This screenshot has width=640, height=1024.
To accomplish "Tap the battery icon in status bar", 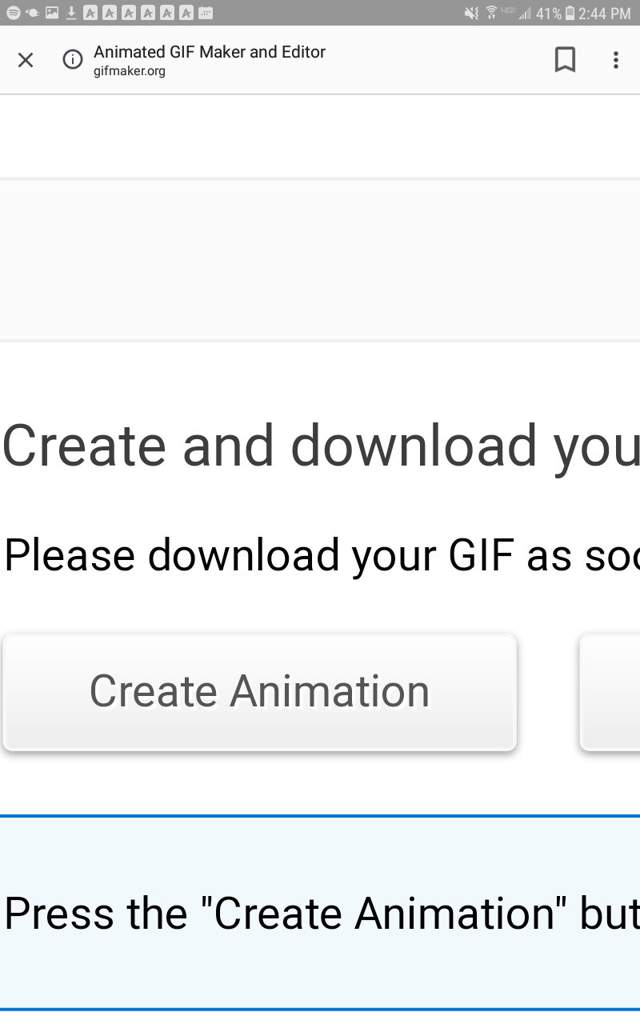I will click(569, 13).
